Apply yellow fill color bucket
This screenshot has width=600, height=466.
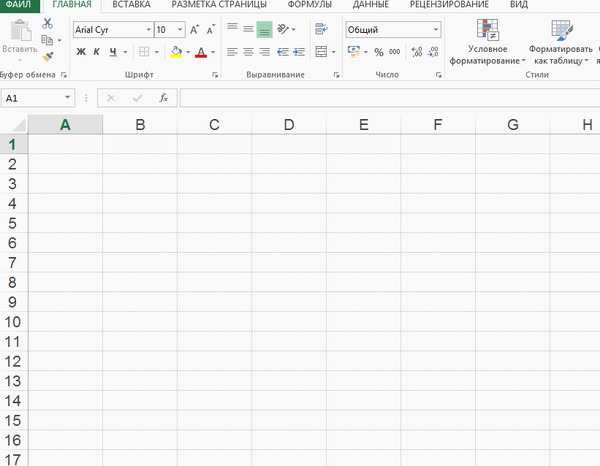pos(176,52)
